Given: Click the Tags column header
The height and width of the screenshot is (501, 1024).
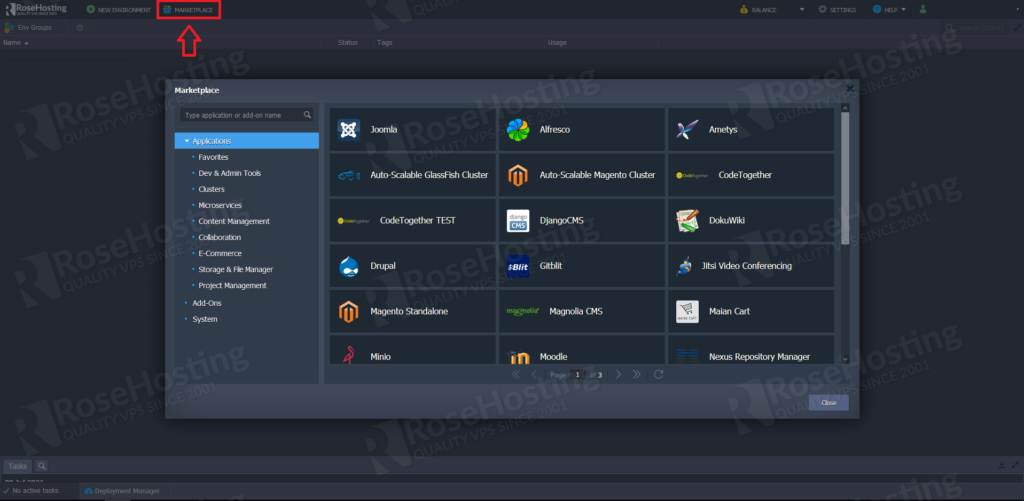Looking at the screenshot, I should (385, 42).
